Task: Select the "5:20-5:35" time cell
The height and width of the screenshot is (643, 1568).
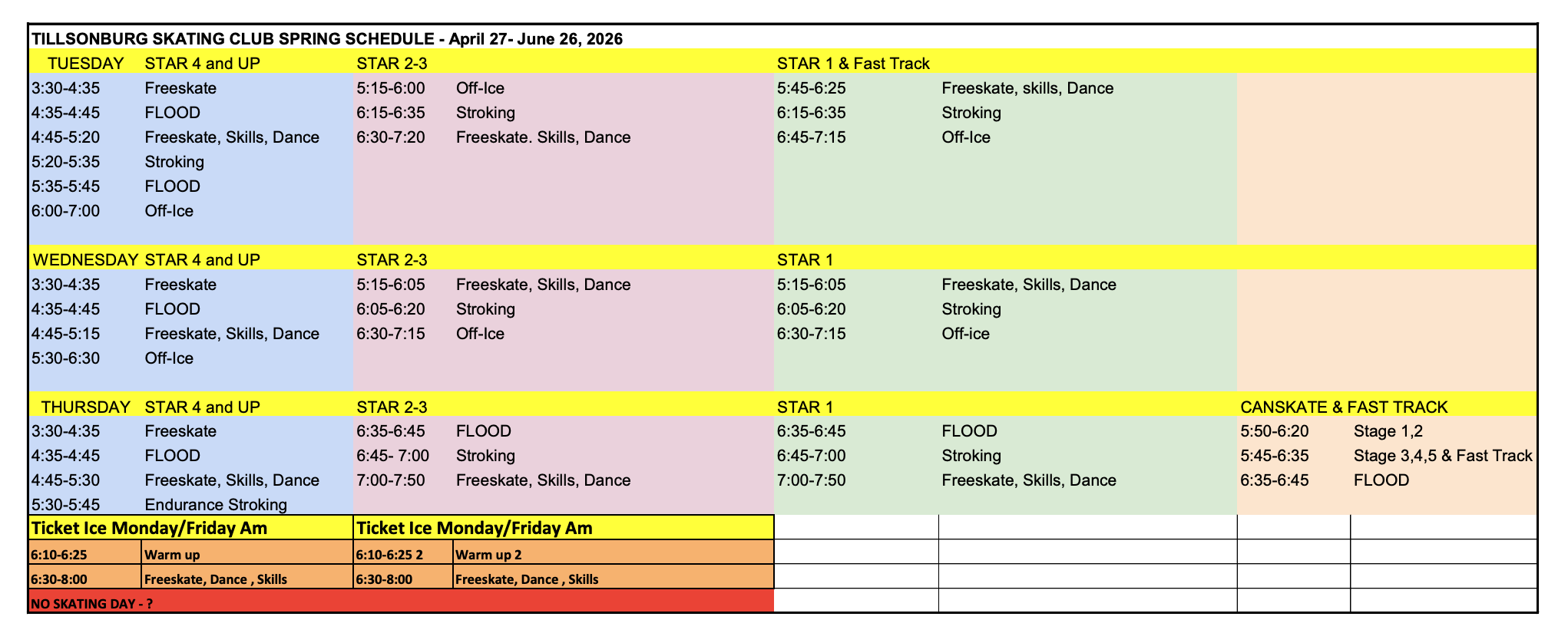Action: tap(66, 162)
